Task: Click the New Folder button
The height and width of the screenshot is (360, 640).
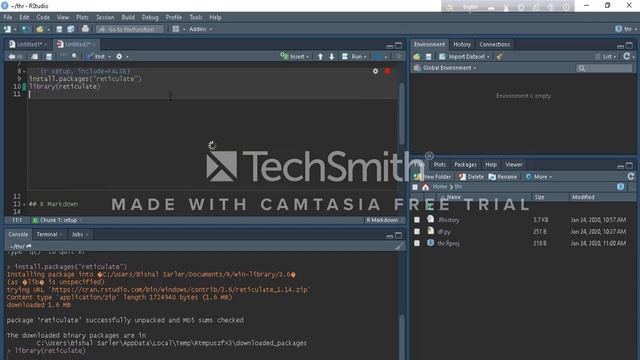Action: (433, 177)
